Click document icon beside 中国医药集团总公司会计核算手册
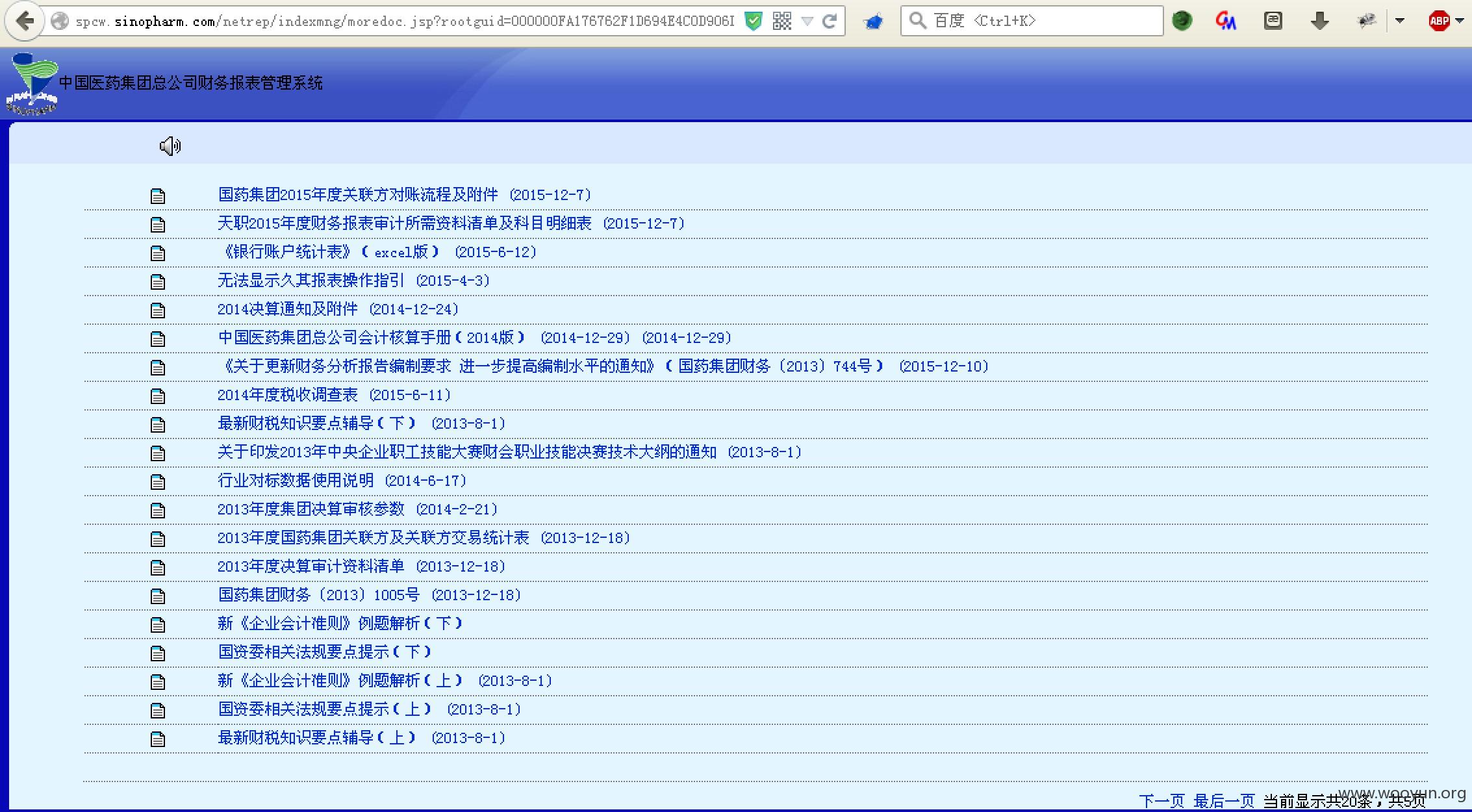 (158, 338)
